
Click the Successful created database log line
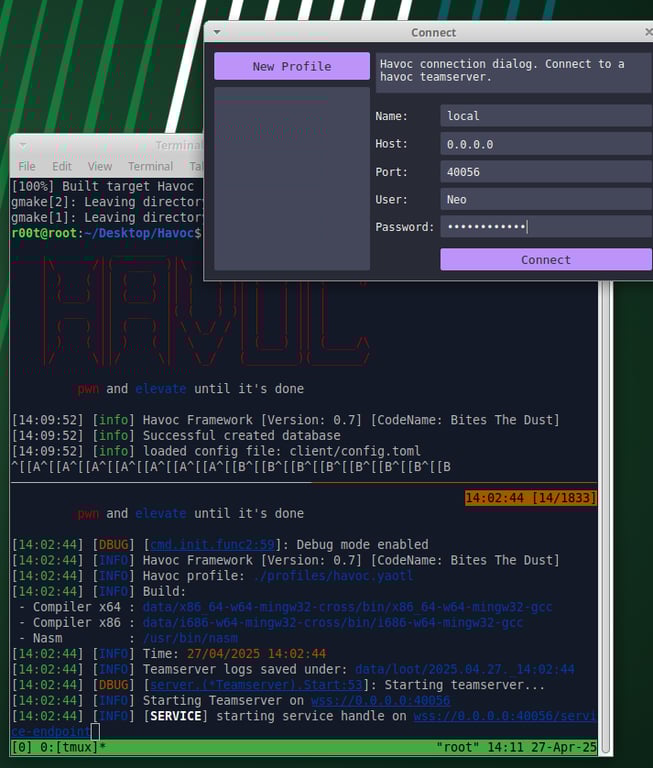(242, 435)
